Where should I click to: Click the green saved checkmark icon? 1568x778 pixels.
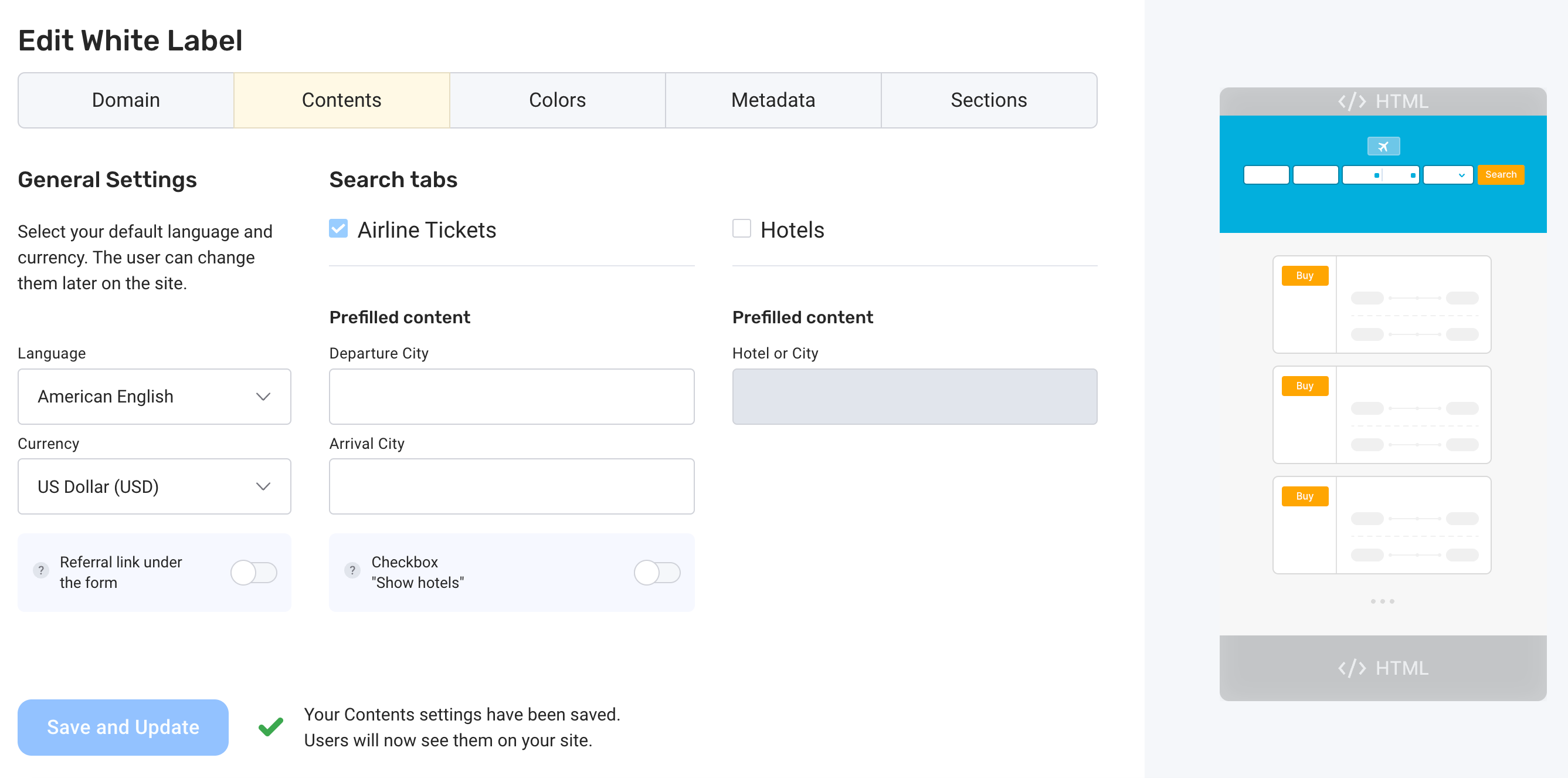[271, 726]
